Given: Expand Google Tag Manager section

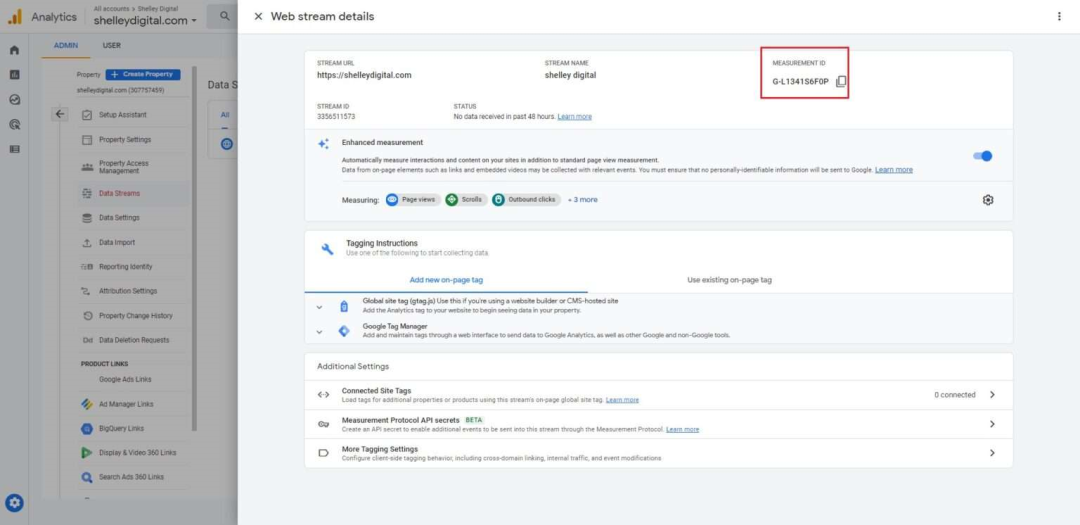Looking at the screenshot, I should (319, 331).
